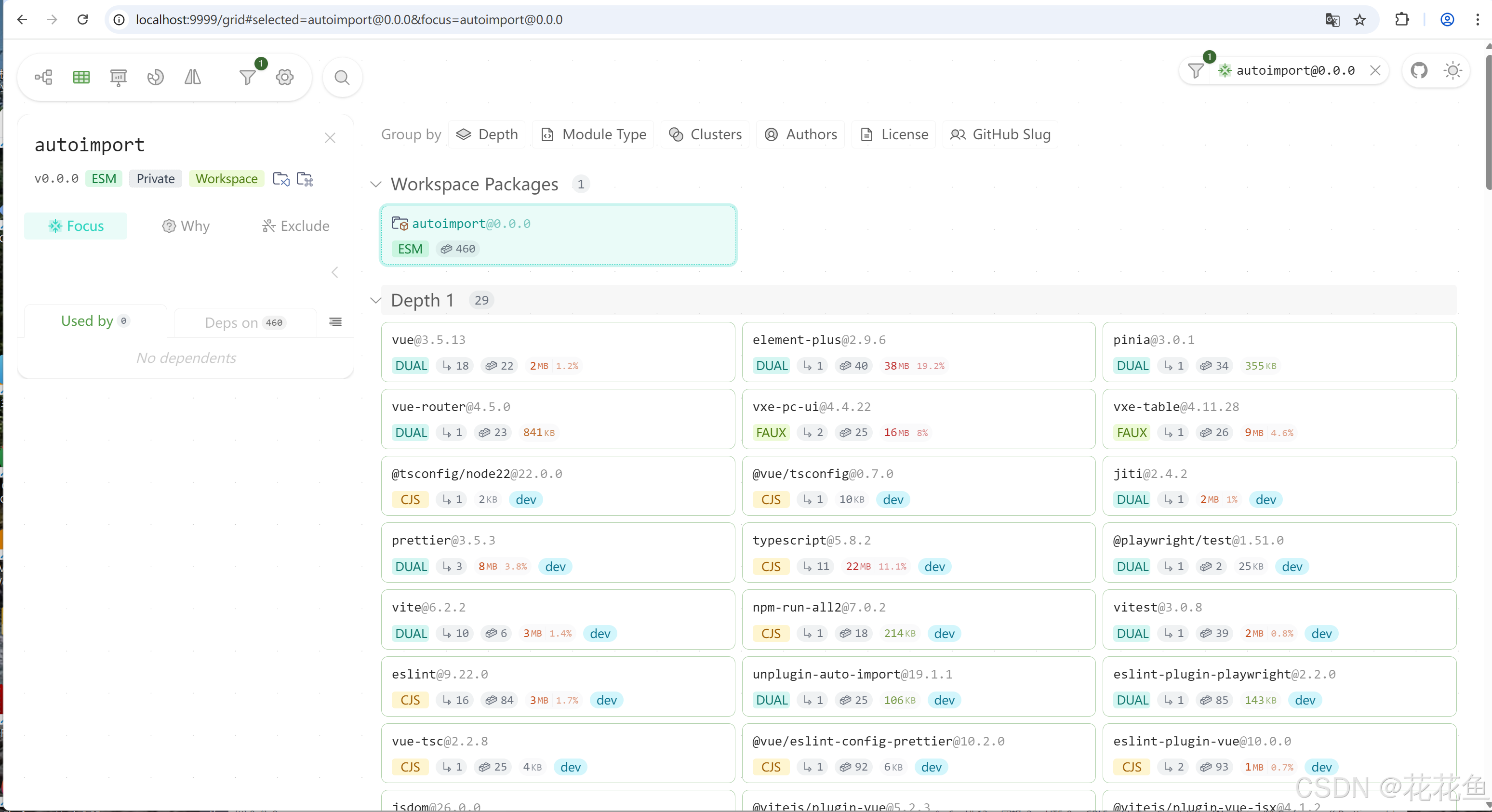Group by Authors button

coord(801,134)
